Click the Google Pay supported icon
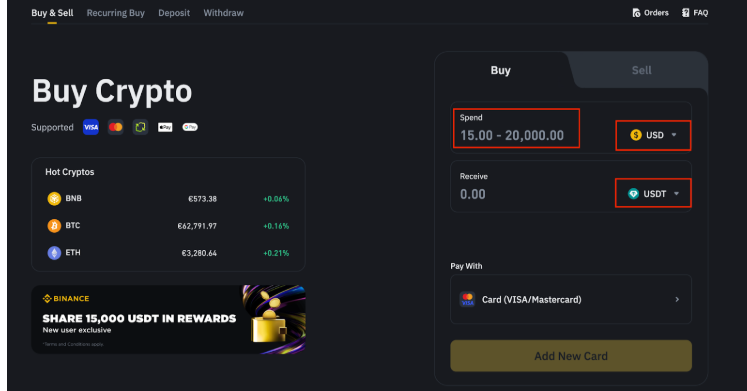The height and width of the screenshot is (391, 747). click(190, 127)
